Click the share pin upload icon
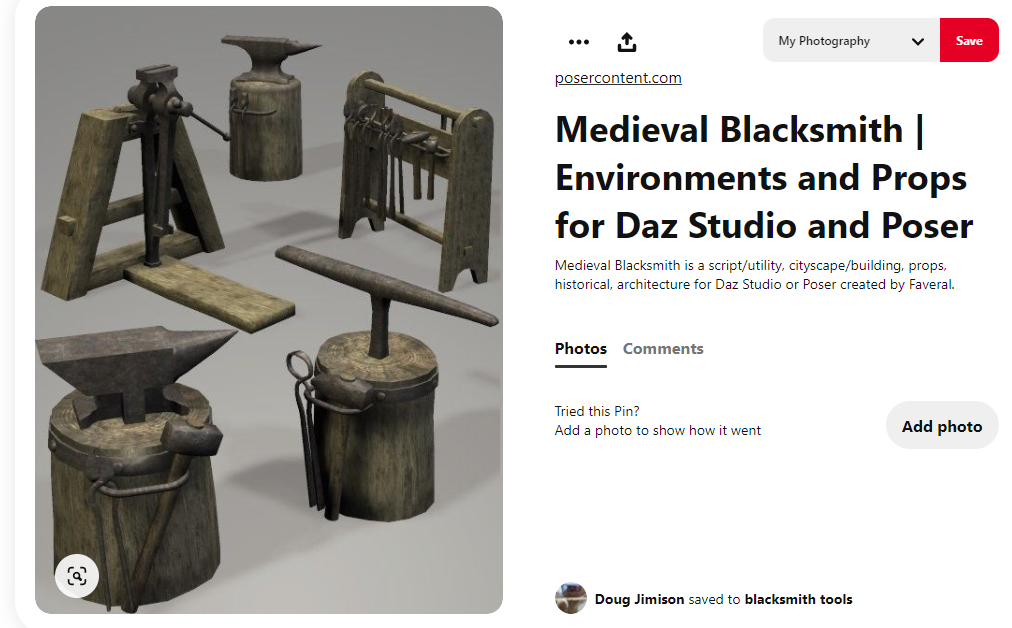 pyautogui.click(x=627, y=42)
